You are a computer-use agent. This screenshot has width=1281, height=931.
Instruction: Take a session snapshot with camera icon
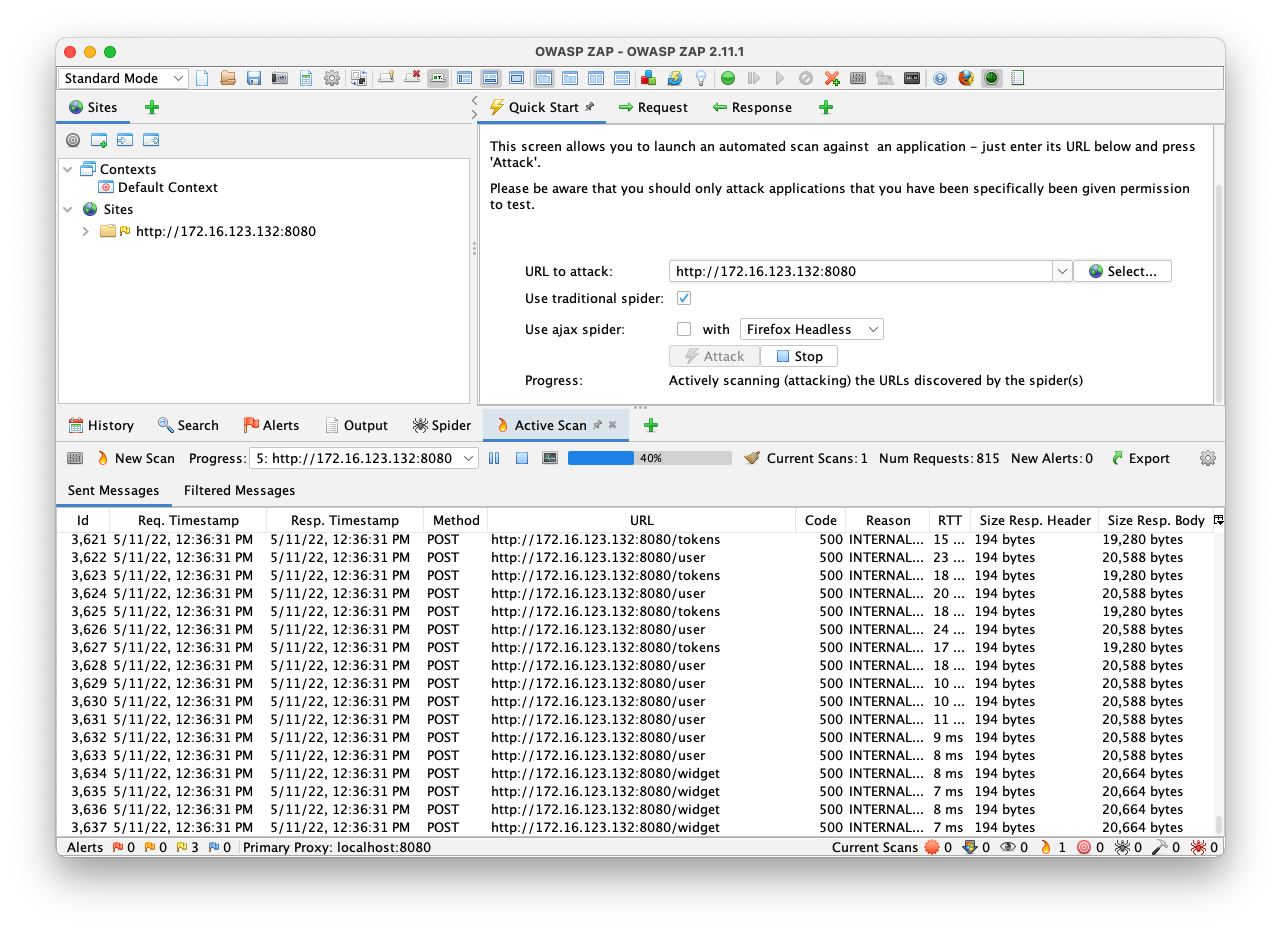pos(280,78)
